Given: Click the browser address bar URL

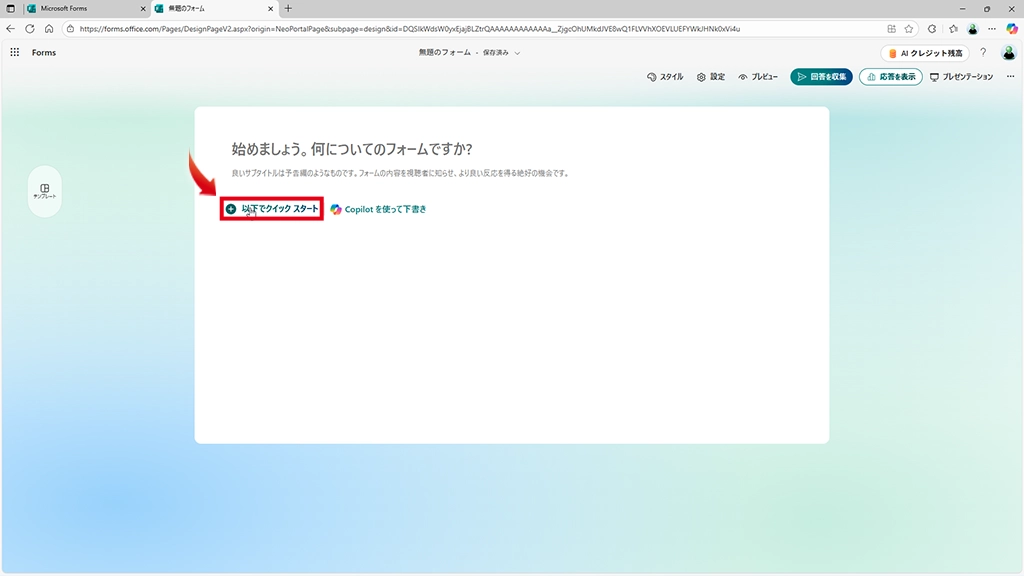Looking at the screenshot, I should pos(450,29).
